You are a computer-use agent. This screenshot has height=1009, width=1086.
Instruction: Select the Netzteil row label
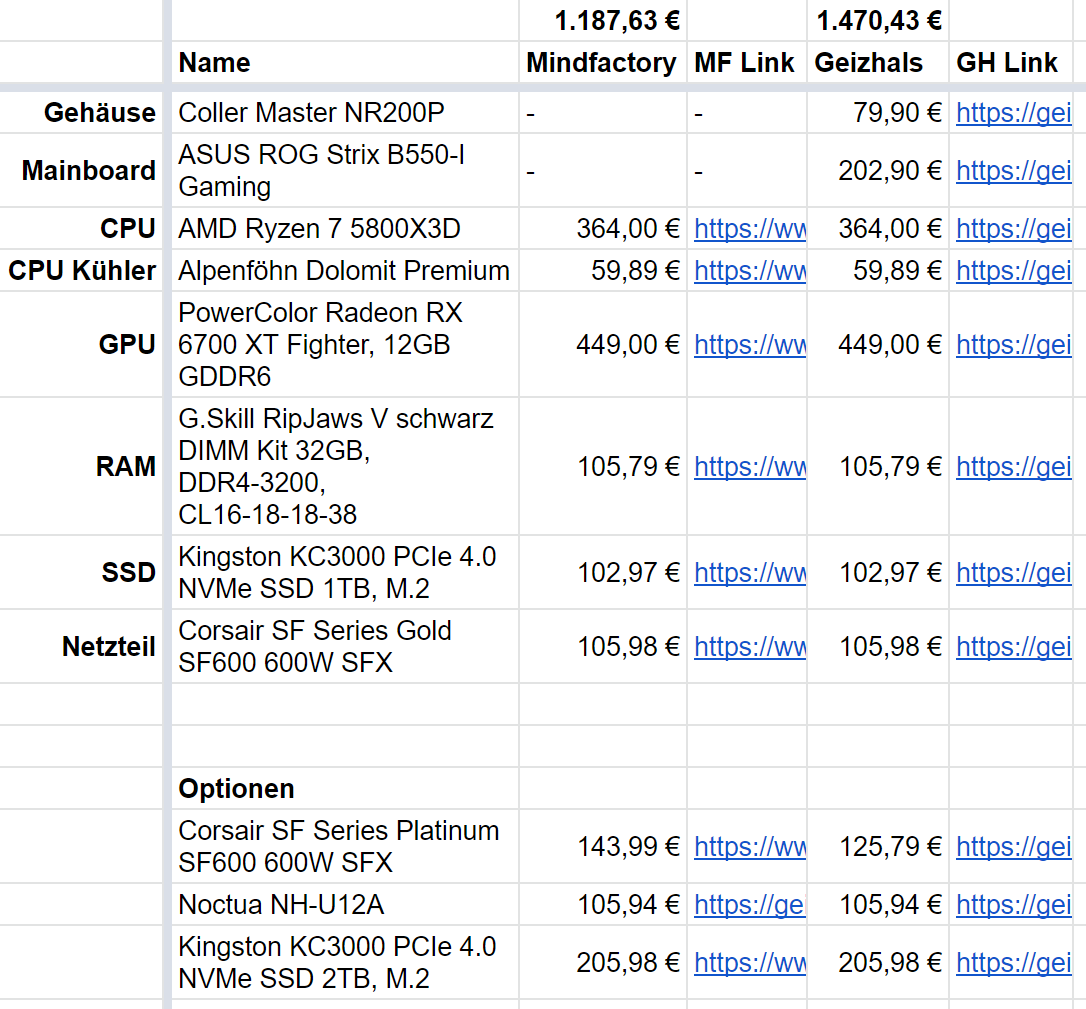tap(81, 648)
